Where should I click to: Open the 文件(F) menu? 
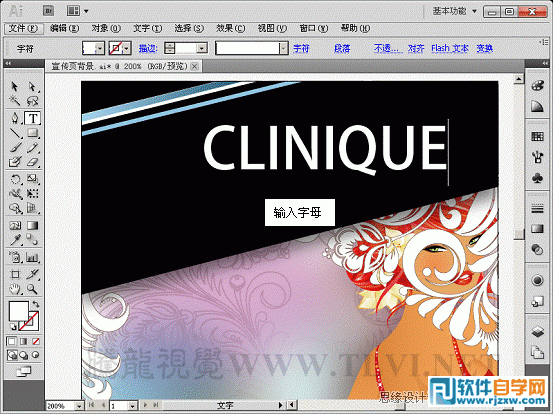[x=23, y=28]
